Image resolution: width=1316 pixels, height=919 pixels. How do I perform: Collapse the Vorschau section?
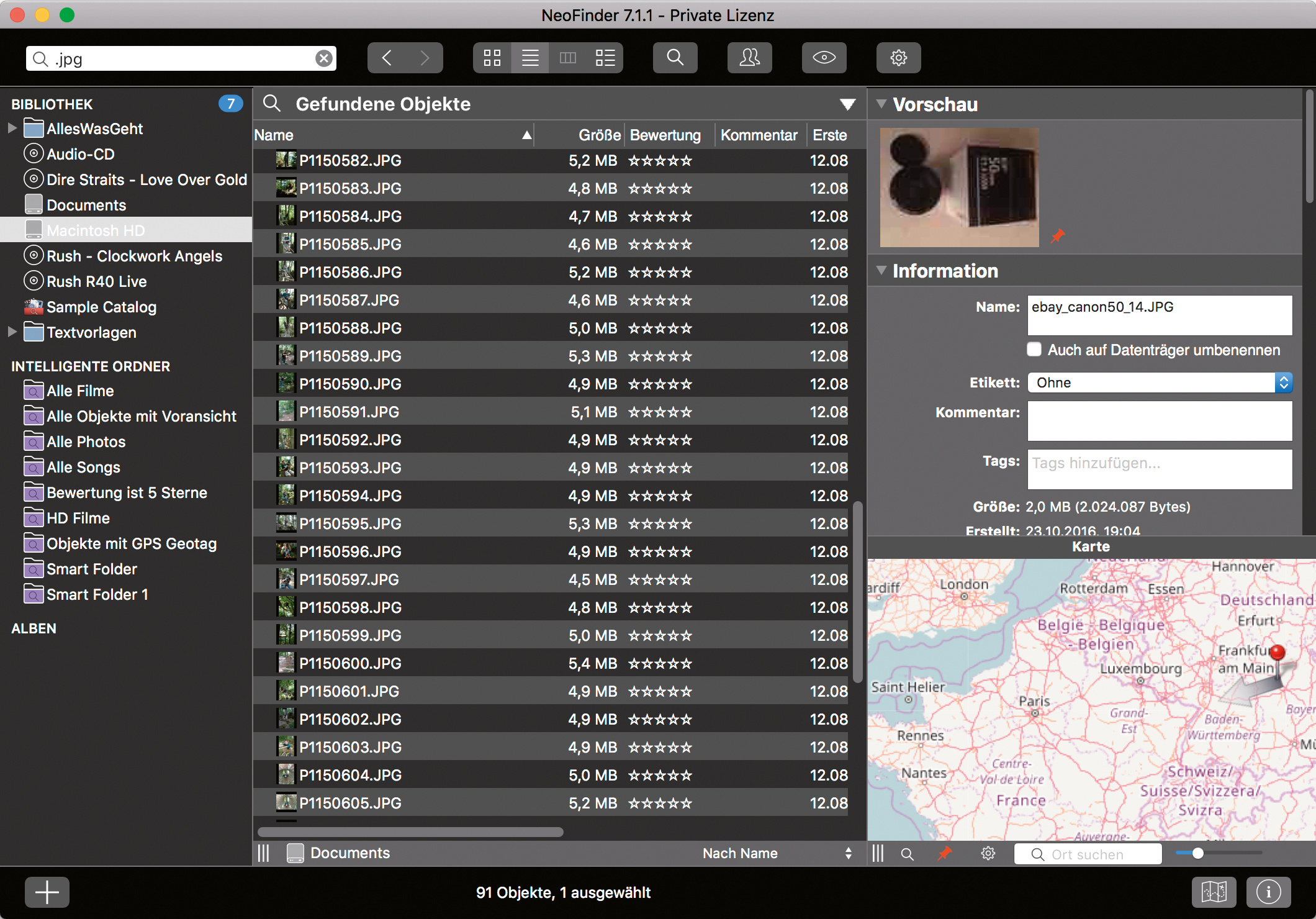881,104
